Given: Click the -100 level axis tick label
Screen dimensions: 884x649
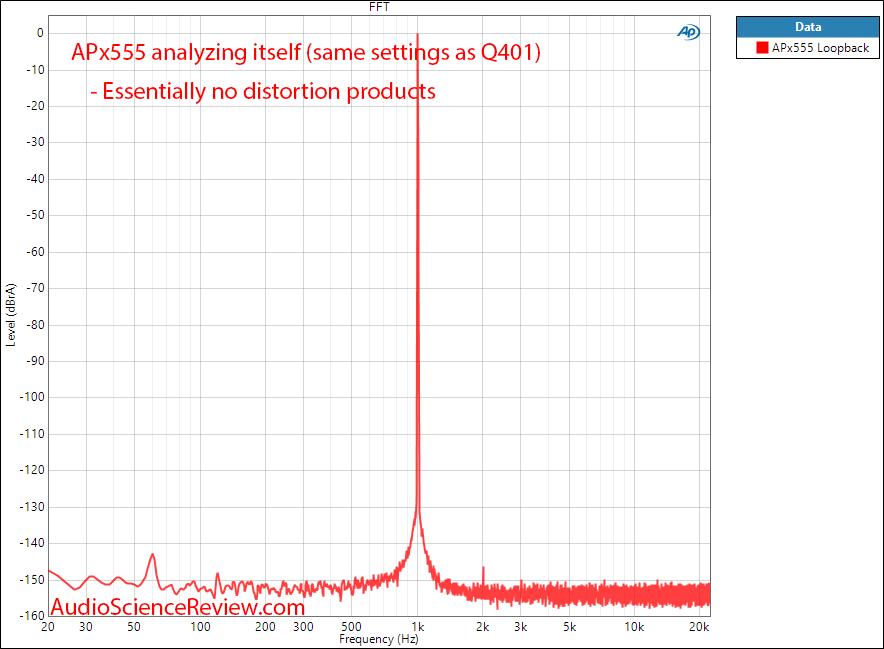Looking at the screenshot, I should 32,397.
